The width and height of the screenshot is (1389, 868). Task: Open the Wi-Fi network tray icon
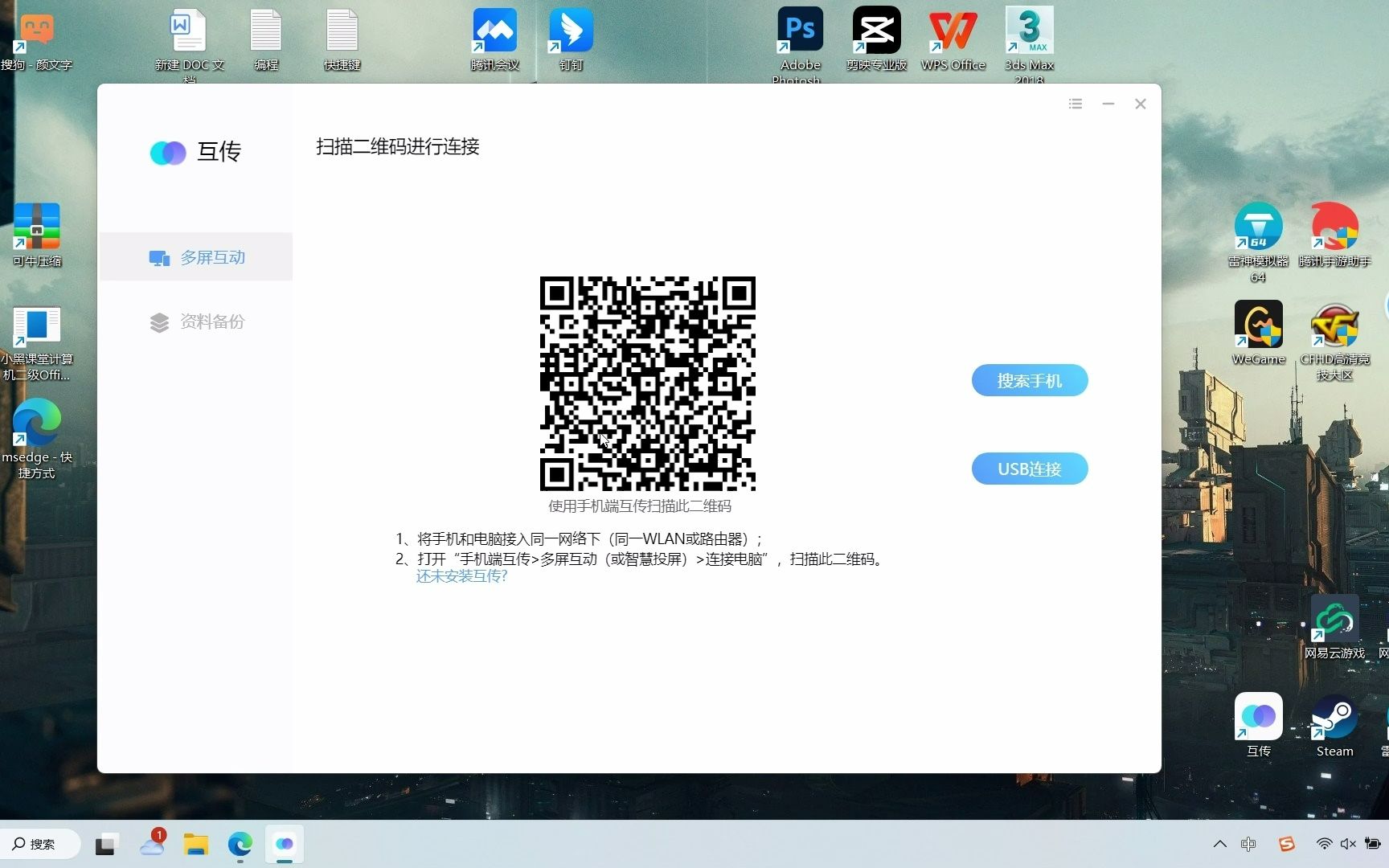click(x=1324, y=844)
